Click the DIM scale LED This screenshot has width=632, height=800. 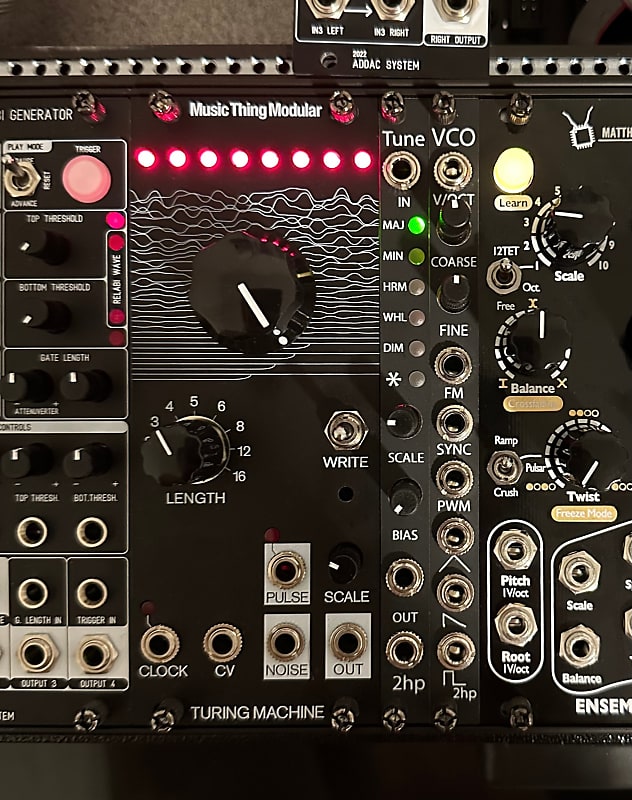click(x=417, y=348)
